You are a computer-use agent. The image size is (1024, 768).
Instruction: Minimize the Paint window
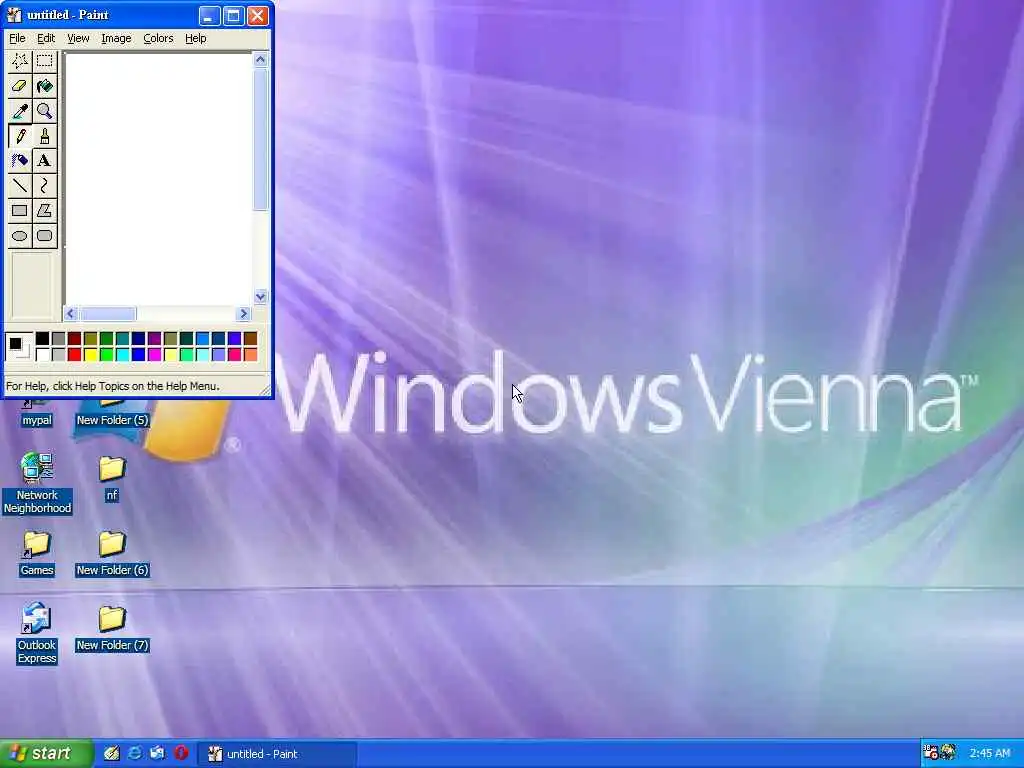pos(209,16)
